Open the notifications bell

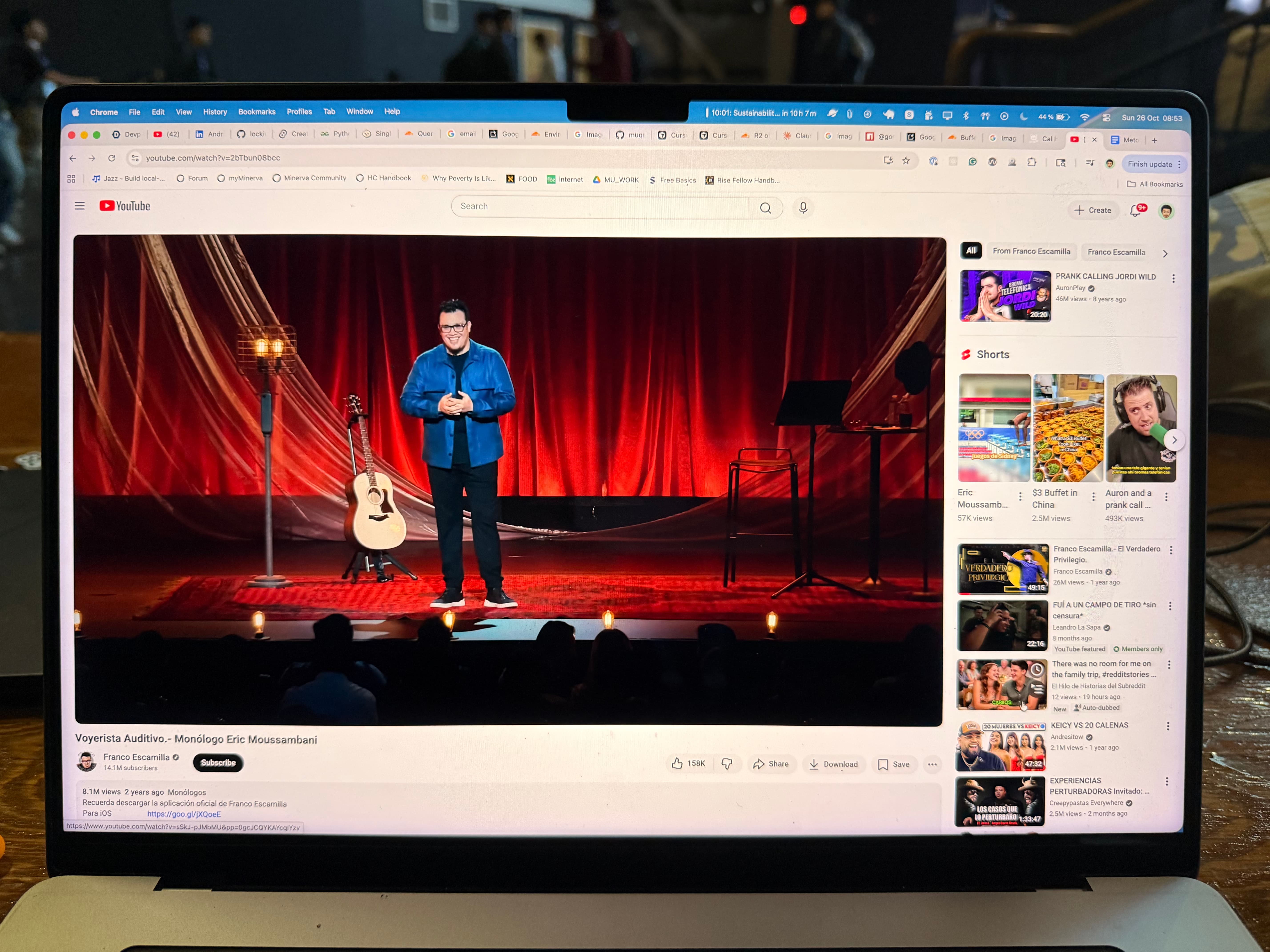[x=1135, y=211]
